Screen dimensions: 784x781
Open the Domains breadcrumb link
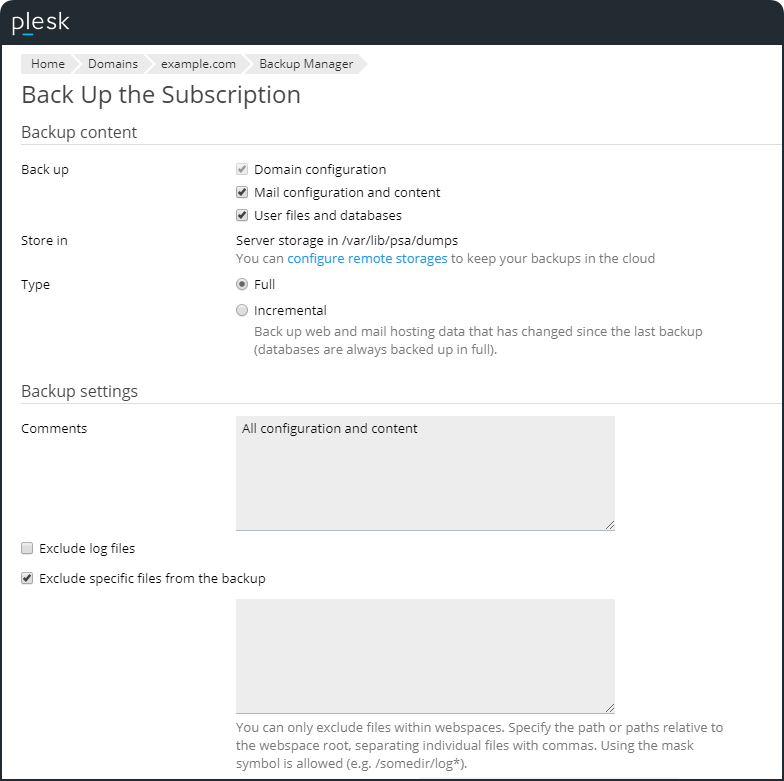click(x=112, y=64)
